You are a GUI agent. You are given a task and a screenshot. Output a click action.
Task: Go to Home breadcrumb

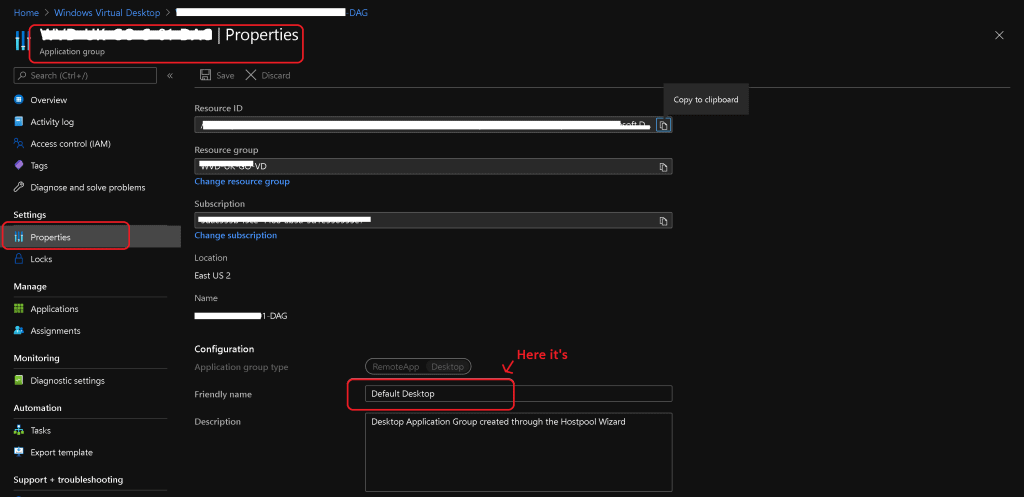24,12
